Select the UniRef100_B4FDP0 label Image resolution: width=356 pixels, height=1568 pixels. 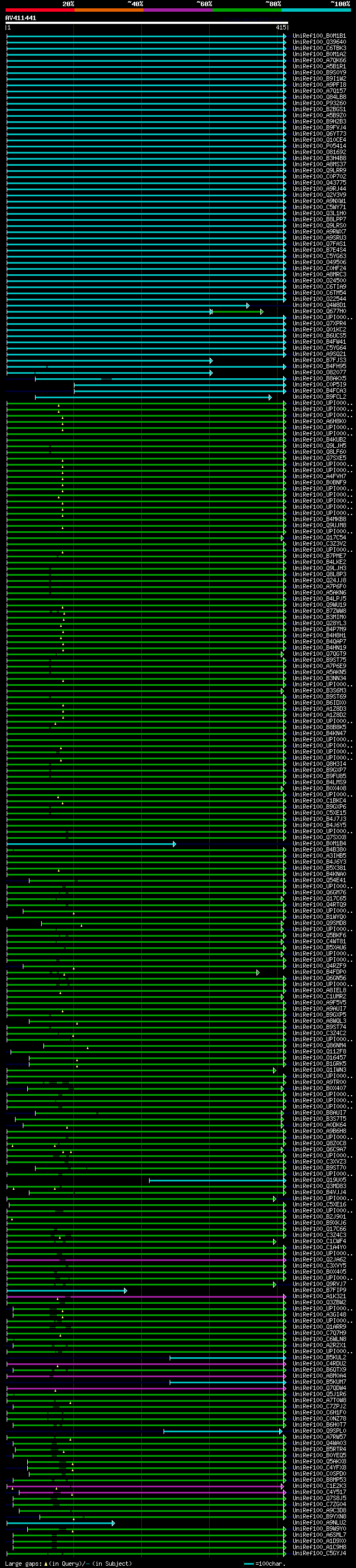tap(319, 972)
